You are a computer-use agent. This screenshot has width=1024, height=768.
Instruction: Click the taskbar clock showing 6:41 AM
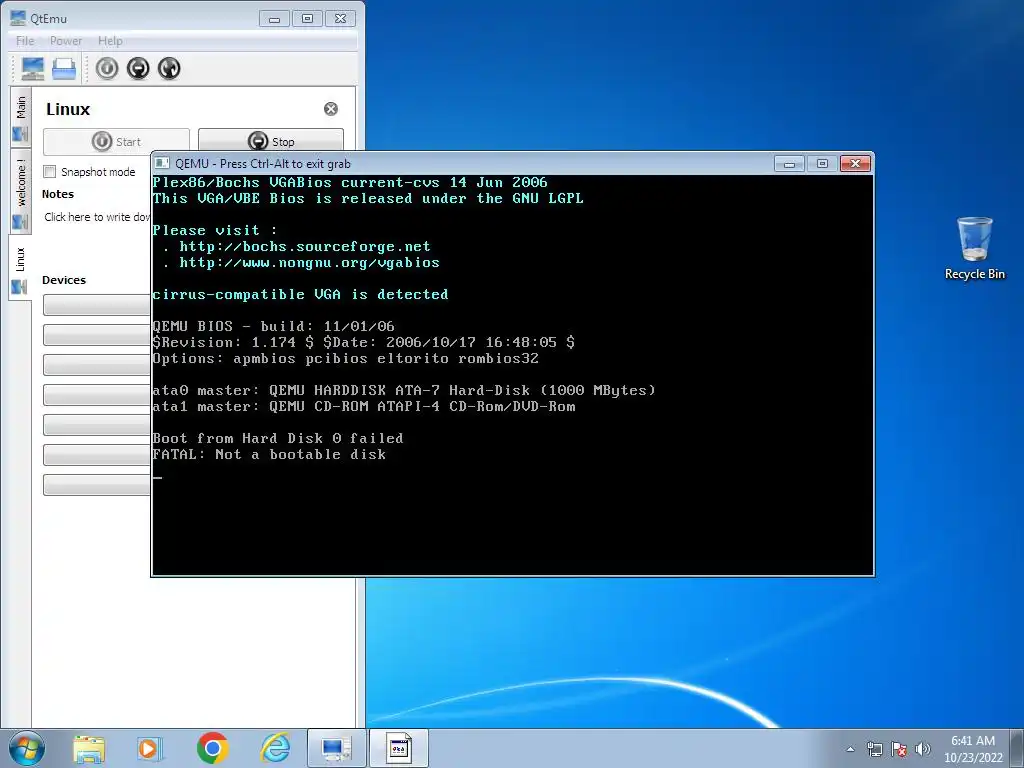pos(972,749)
